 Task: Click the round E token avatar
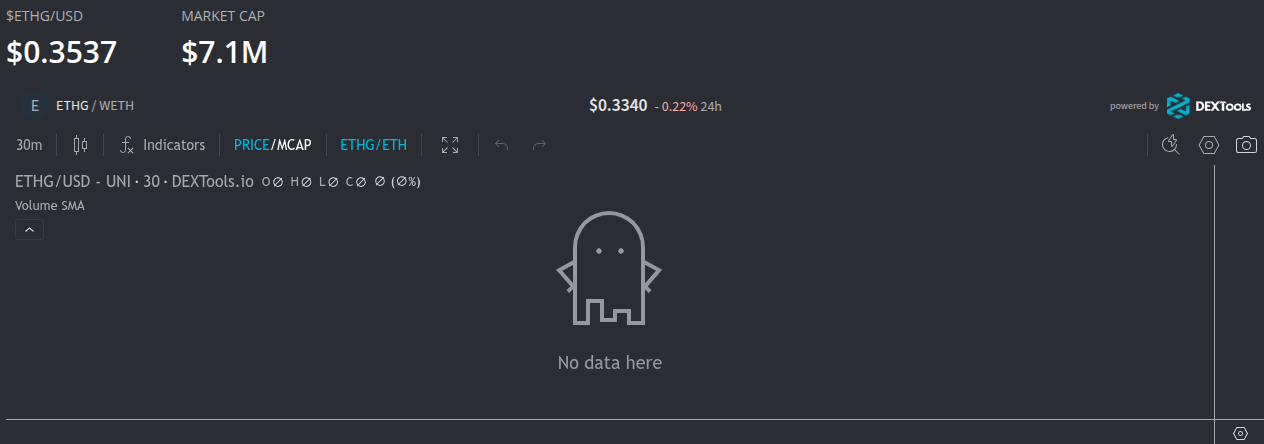(x=35, y=105)
